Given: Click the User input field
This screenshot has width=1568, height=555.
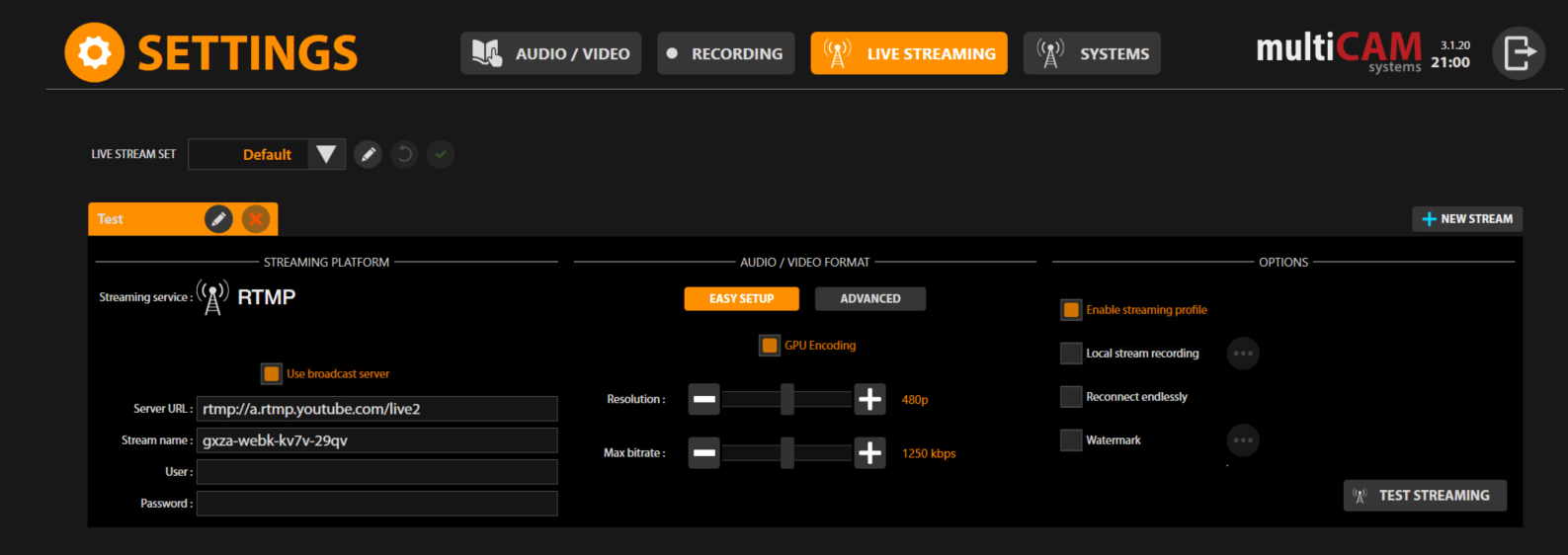Looking at the screenshot, I should tap(377, 472).
